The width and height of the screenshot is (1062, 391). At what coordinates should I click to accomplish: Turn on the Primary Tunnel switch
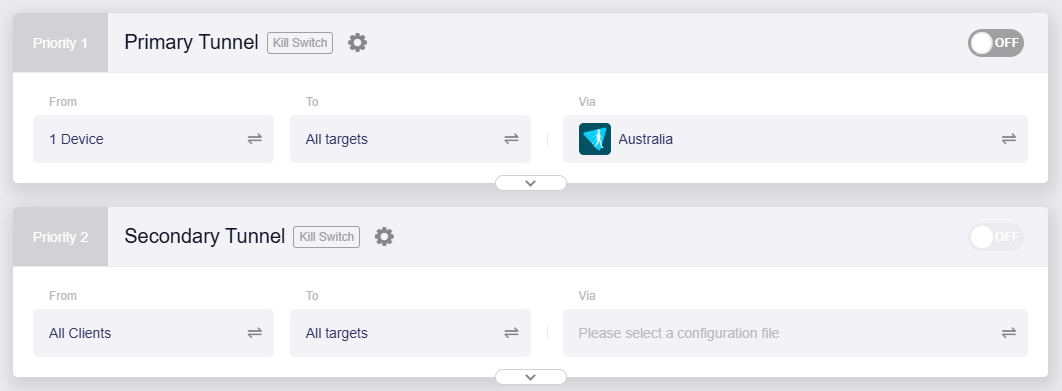[x=996, y=43]
